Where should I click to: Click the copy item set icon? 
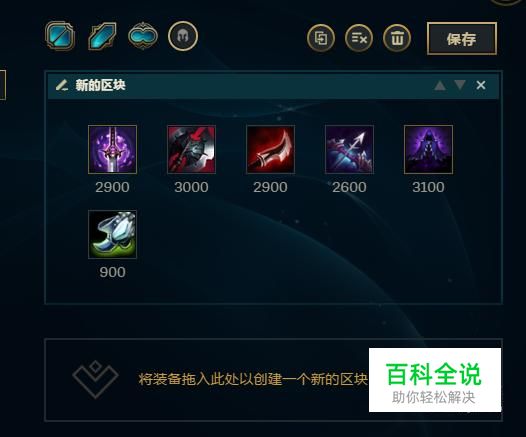click(x=321, y=38)
